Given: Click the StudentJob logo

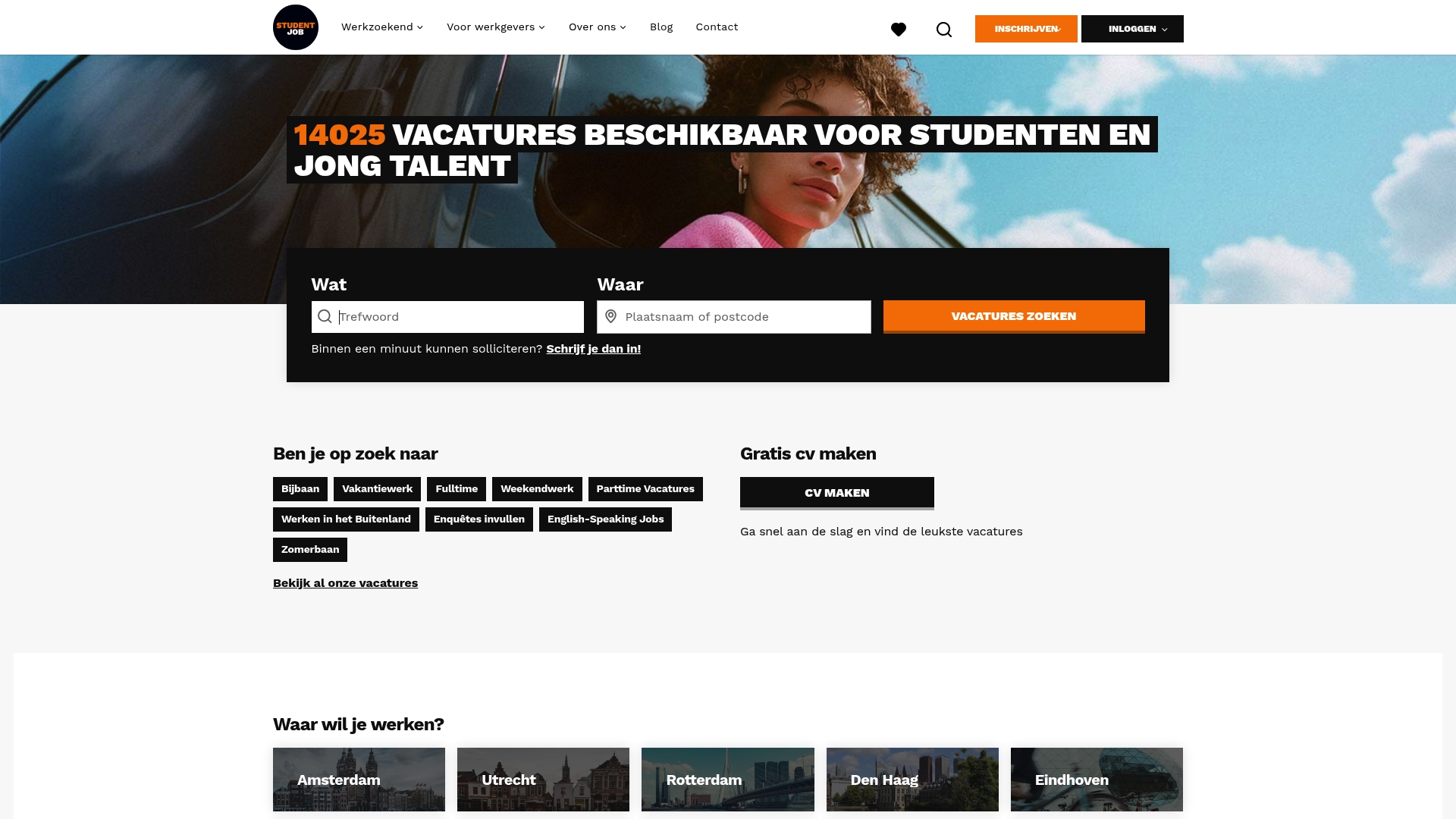Looking at the screenshot, I should 295,27.
